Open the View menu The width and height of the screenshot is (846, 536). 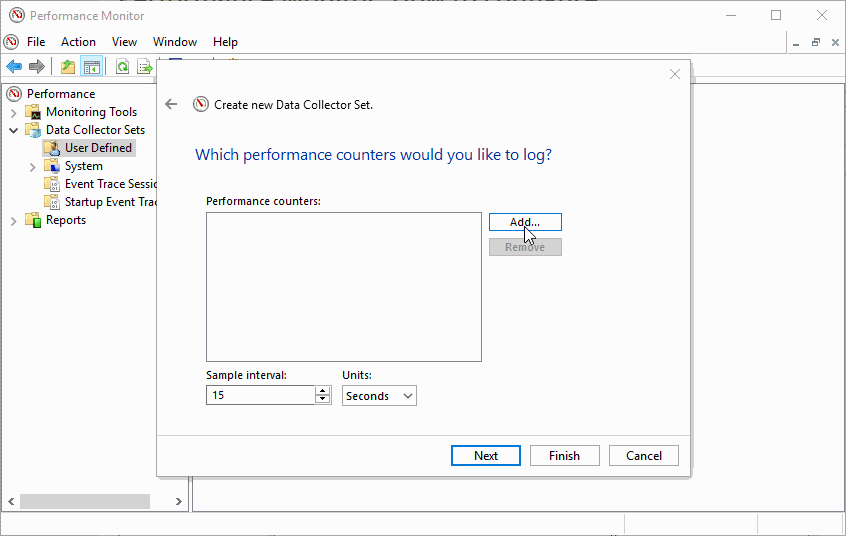click(124, 42)
